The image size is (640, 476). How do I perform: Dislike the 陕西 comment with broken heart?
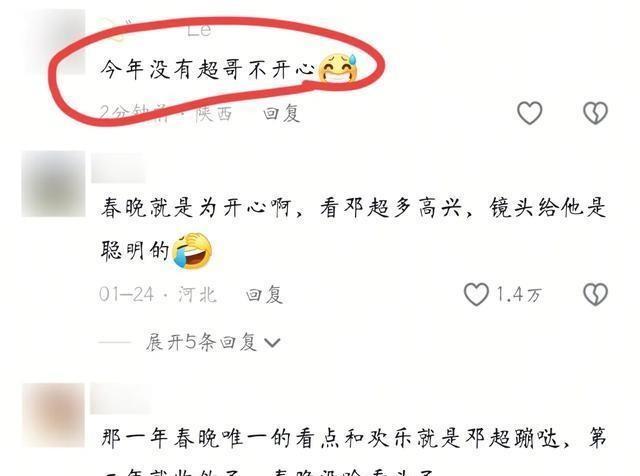click(x=595, y=112)
